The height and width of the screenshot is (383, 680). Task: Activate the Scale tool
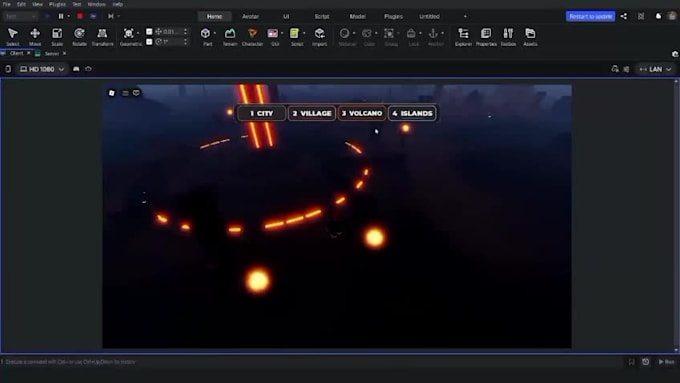click(57, 36)
